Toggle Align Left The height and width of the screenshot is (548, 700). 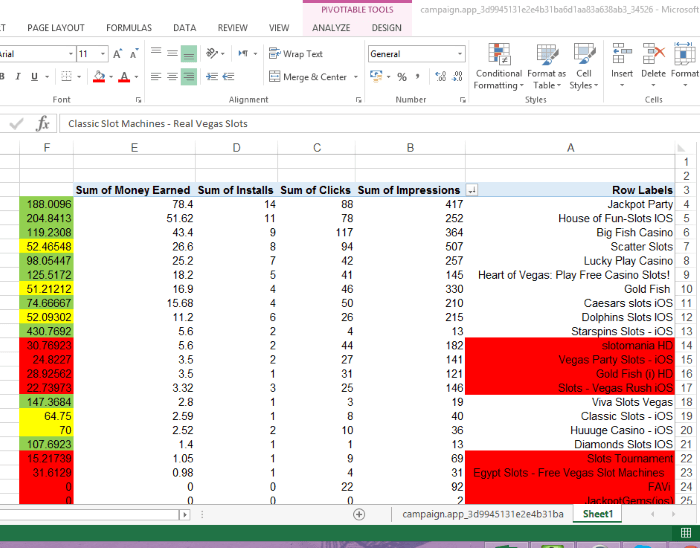[x=156, y=77]
